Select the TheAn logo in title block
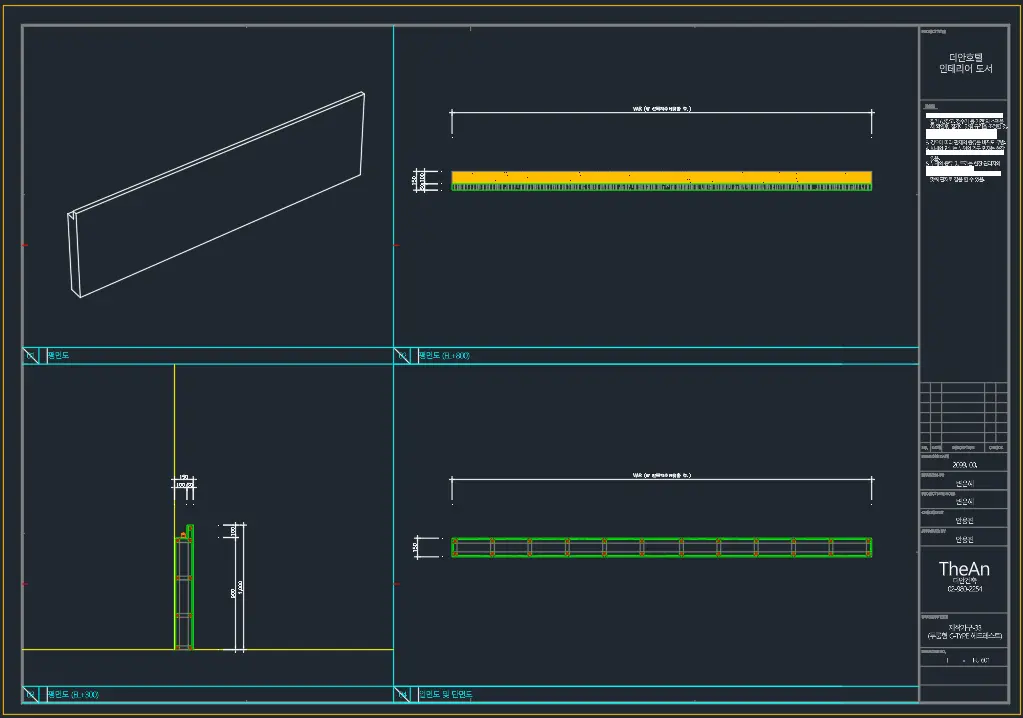 click(964, 569)
